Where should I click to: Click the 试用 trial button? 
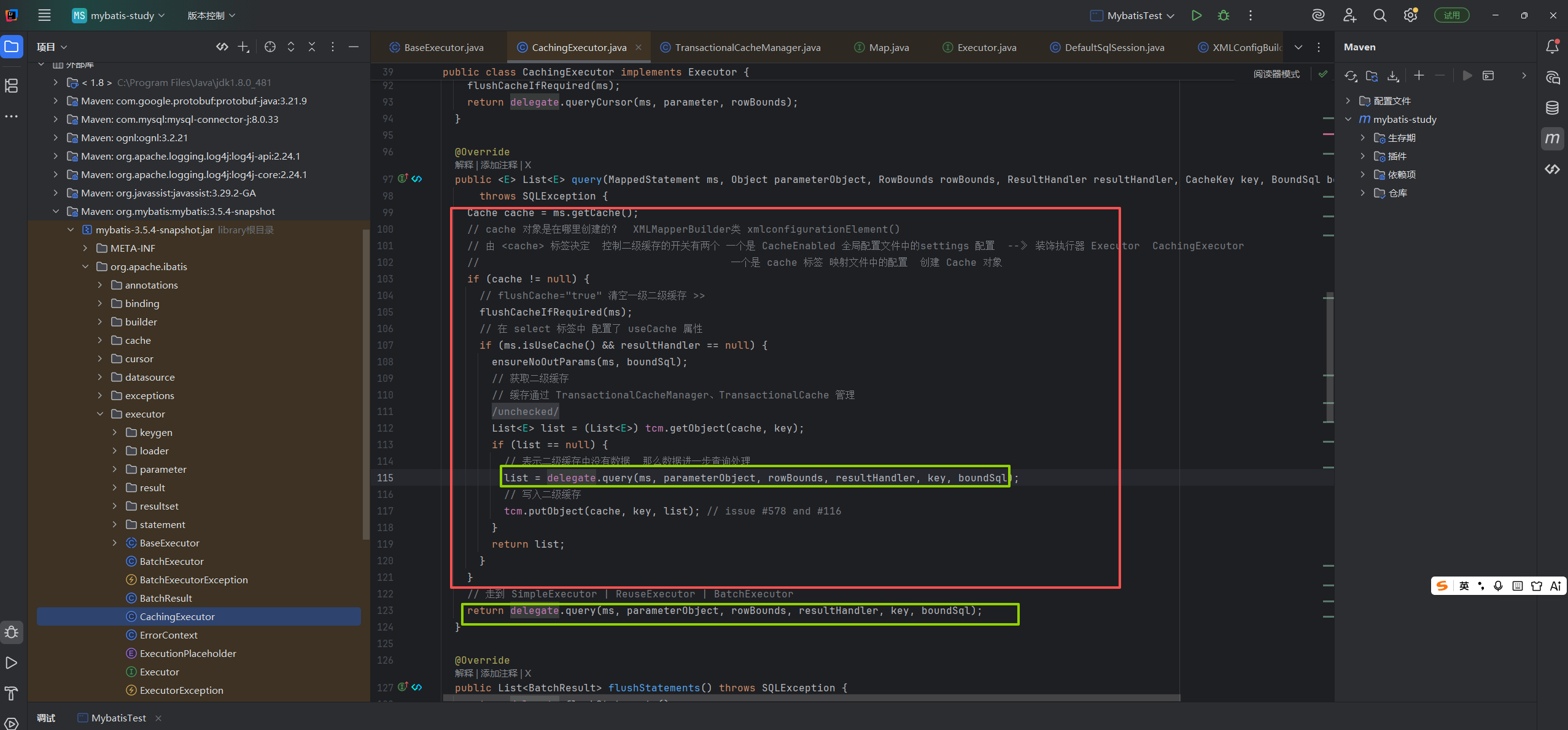[x=1451, y=15]
